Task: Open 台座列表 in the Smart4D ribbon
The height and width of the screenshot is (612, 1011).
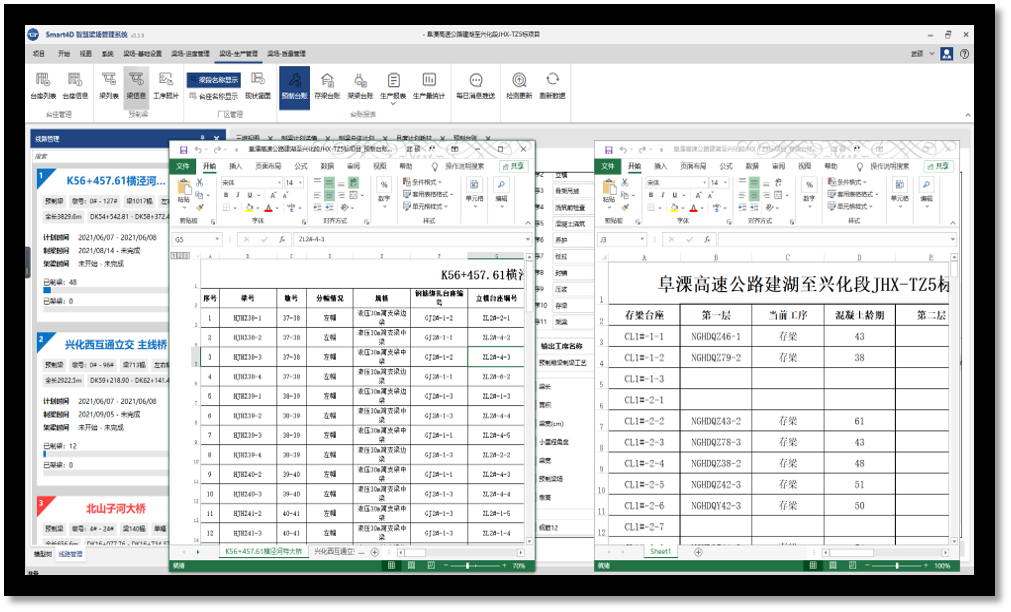Action: pos(43,84)
